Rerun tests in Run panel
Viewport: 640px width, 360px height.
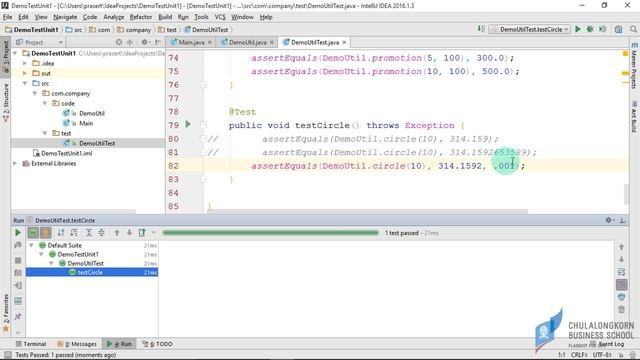(18, 233)
